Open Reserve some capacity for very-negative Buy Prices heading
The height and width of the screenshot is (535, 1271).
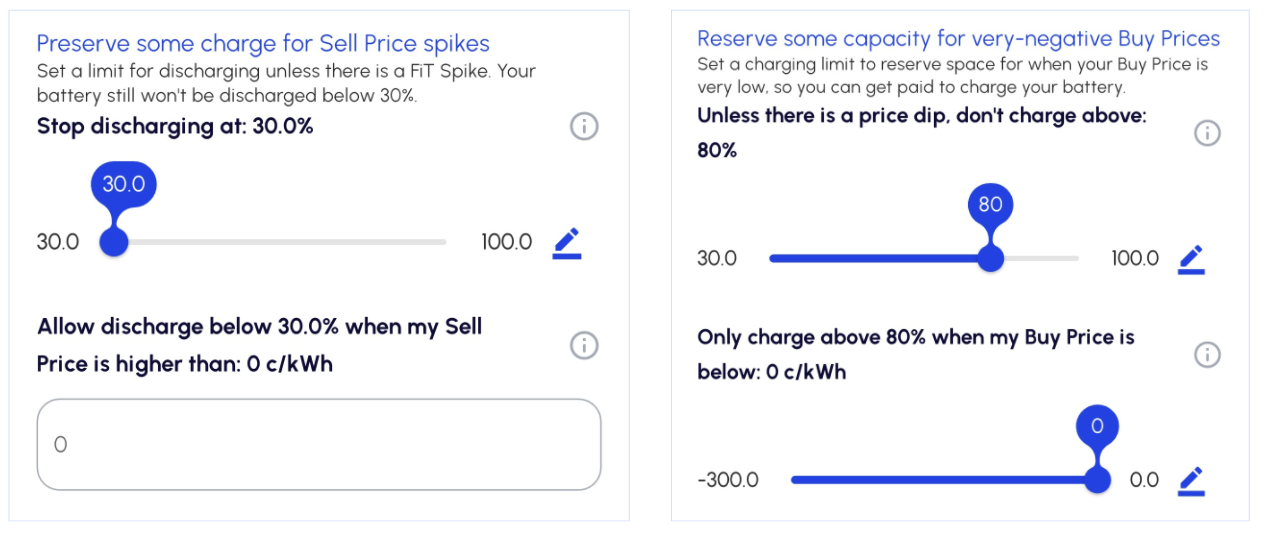click(x=958, y=39)
